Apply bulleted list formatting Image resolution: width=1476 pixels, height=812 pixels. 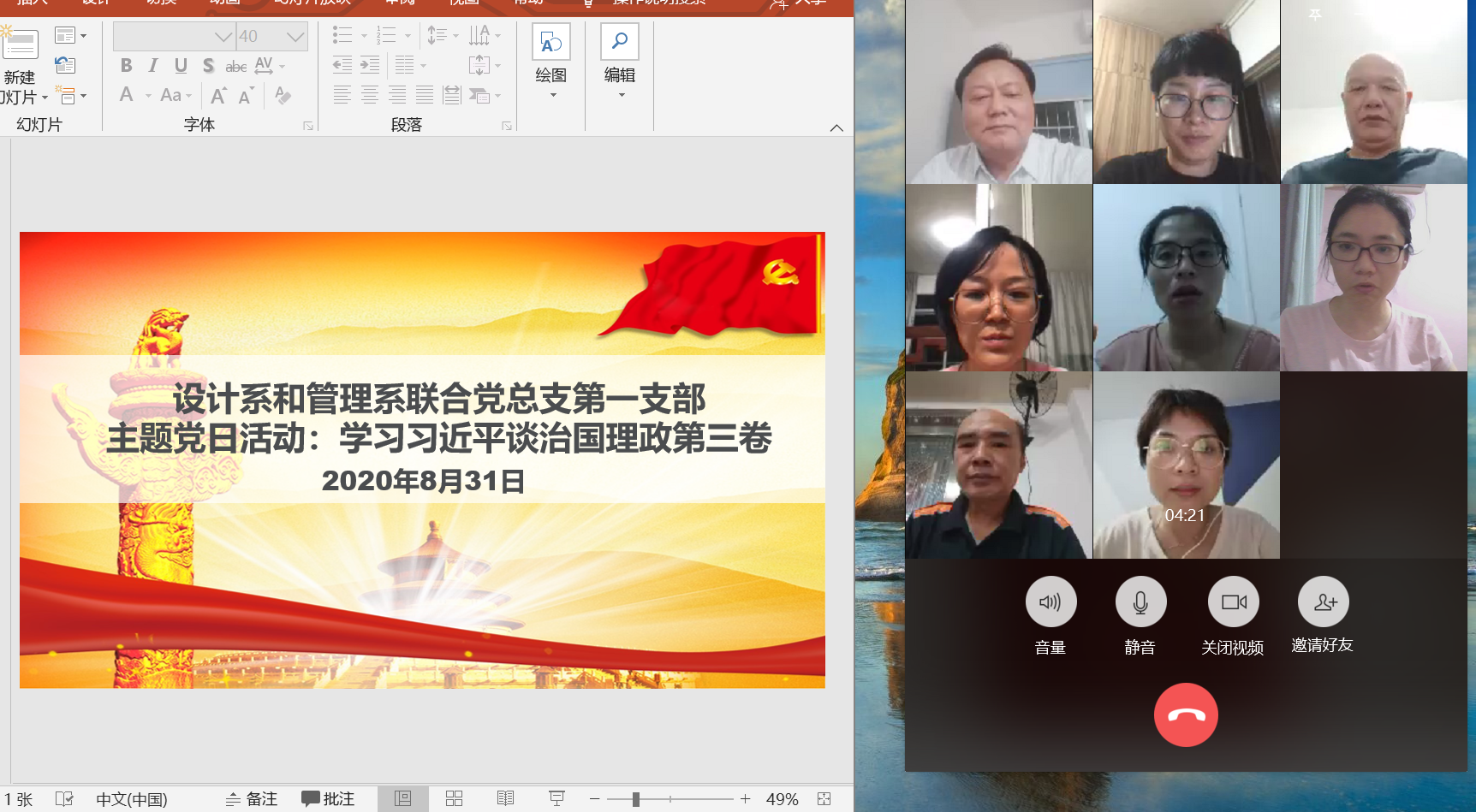pos(341,35)
